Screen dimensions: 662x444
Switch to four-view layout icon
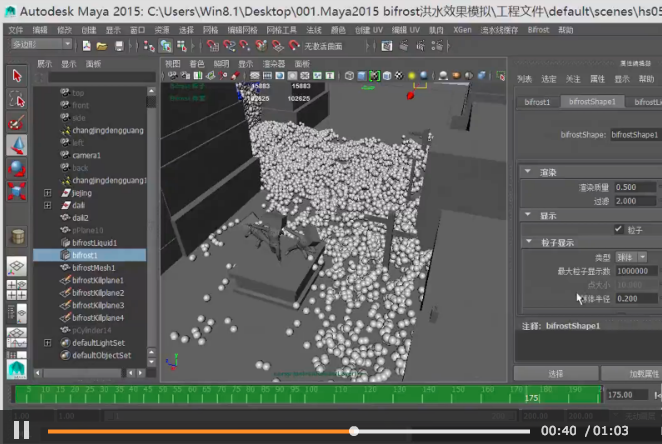17,290
